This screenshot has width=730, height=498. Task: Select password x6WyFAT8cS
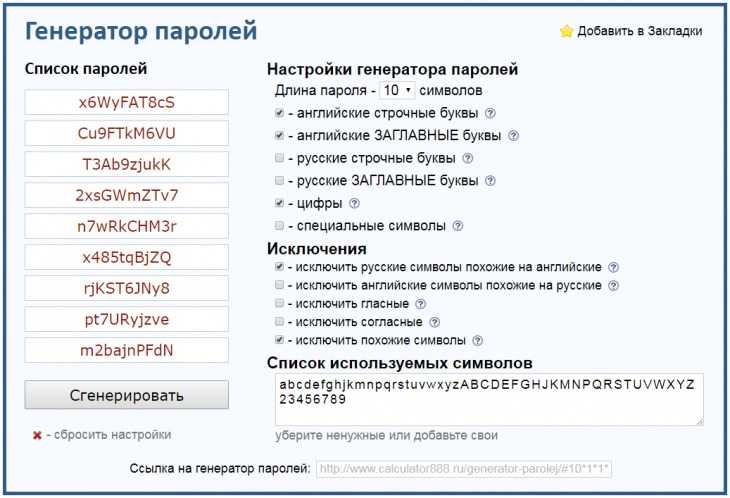click(127, 102)
